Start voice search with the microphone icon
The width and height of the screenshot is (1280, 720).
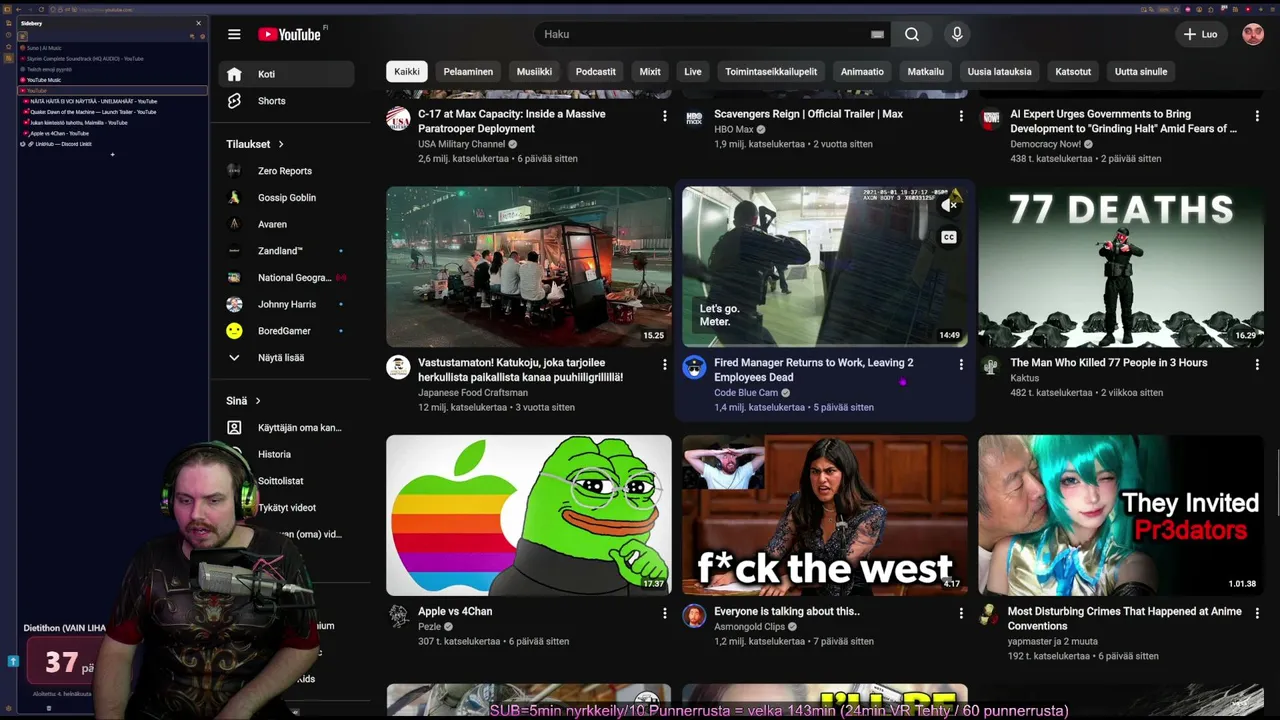click(957, 34)
